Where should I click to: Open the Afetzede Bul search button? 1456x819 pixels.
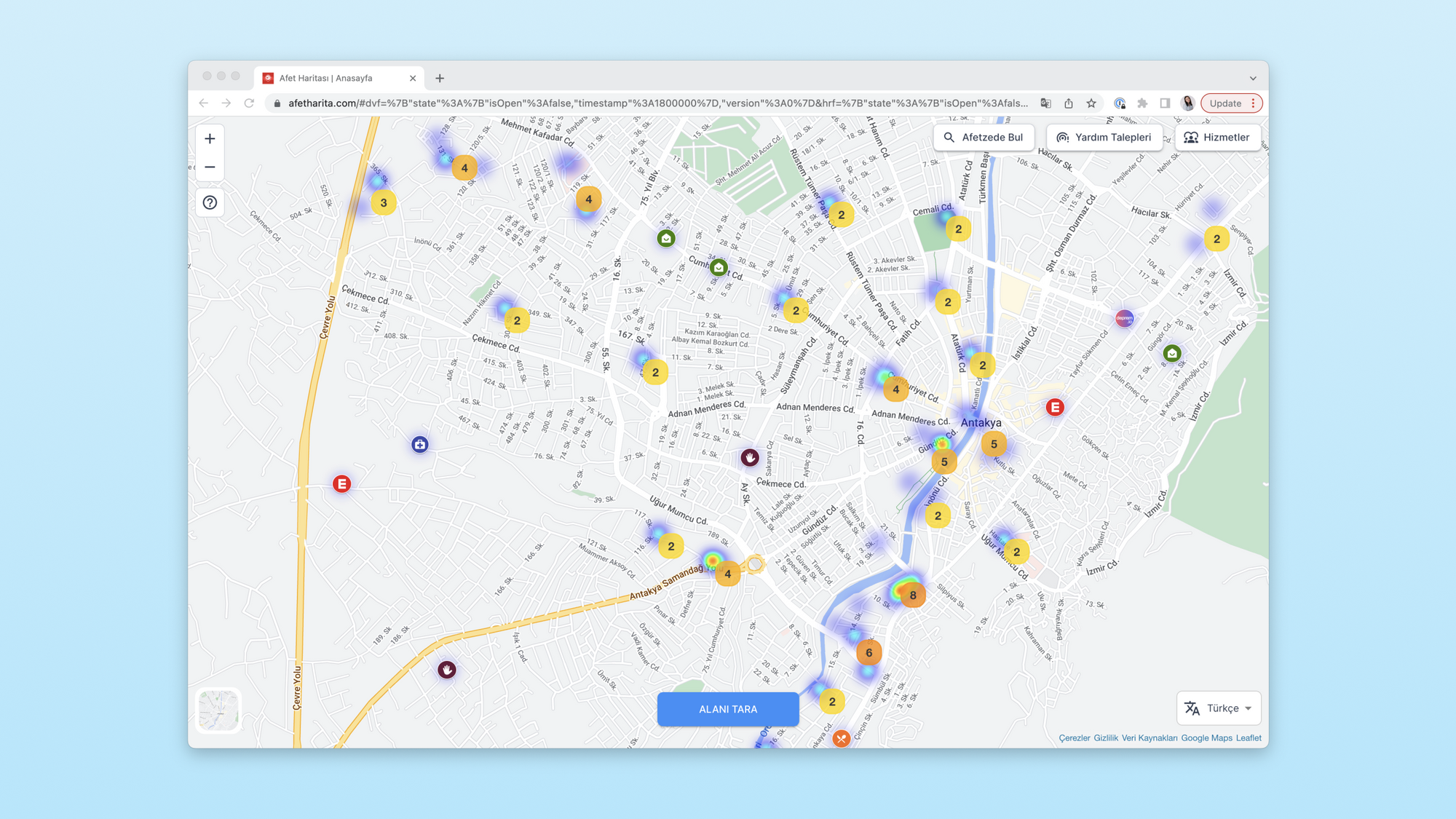tap(984, 137)
